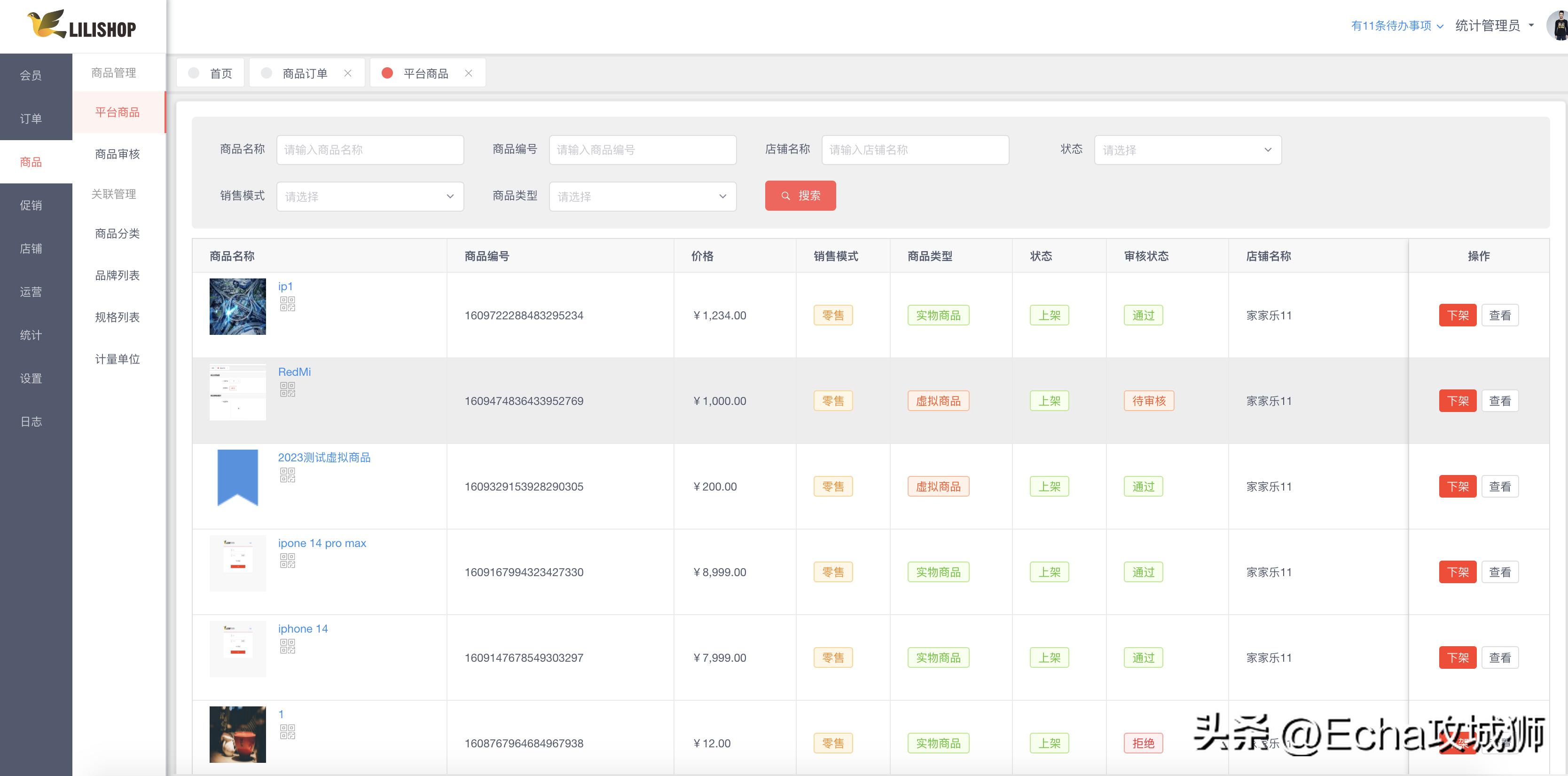Open the 状态 status dropdown
Viewport: 1568px width, 776px height.
1187,149
